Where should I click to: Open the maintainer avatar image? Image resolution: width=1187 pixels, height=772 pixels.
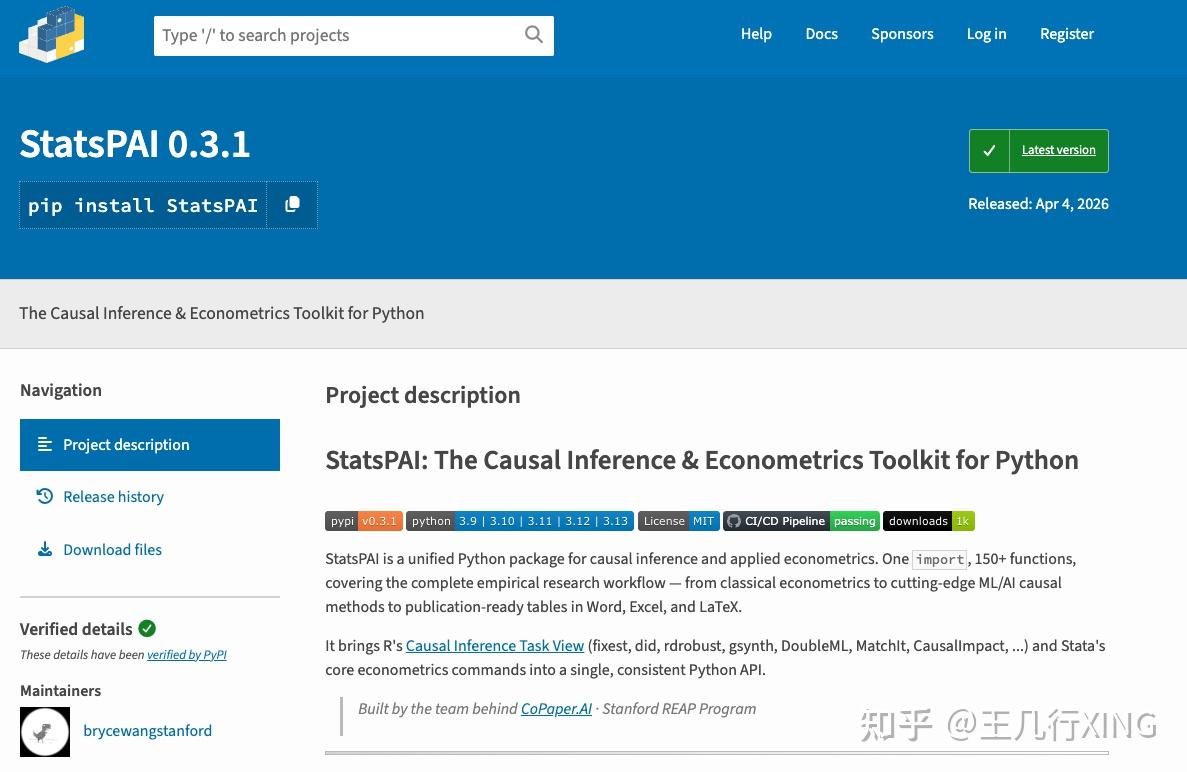(x=45, y=732)
